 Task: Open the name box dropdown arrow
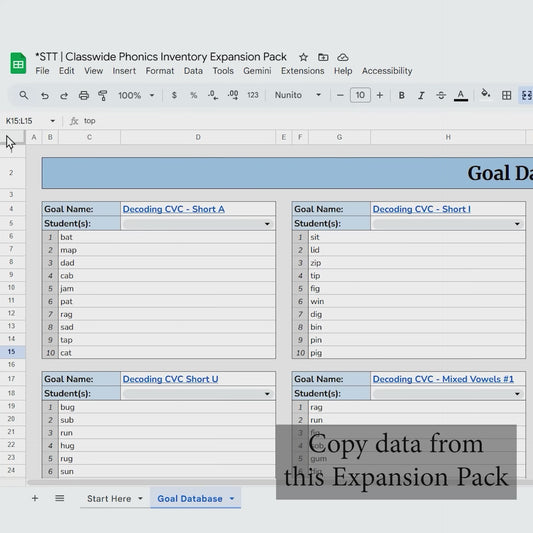click(x=52, y=121)
